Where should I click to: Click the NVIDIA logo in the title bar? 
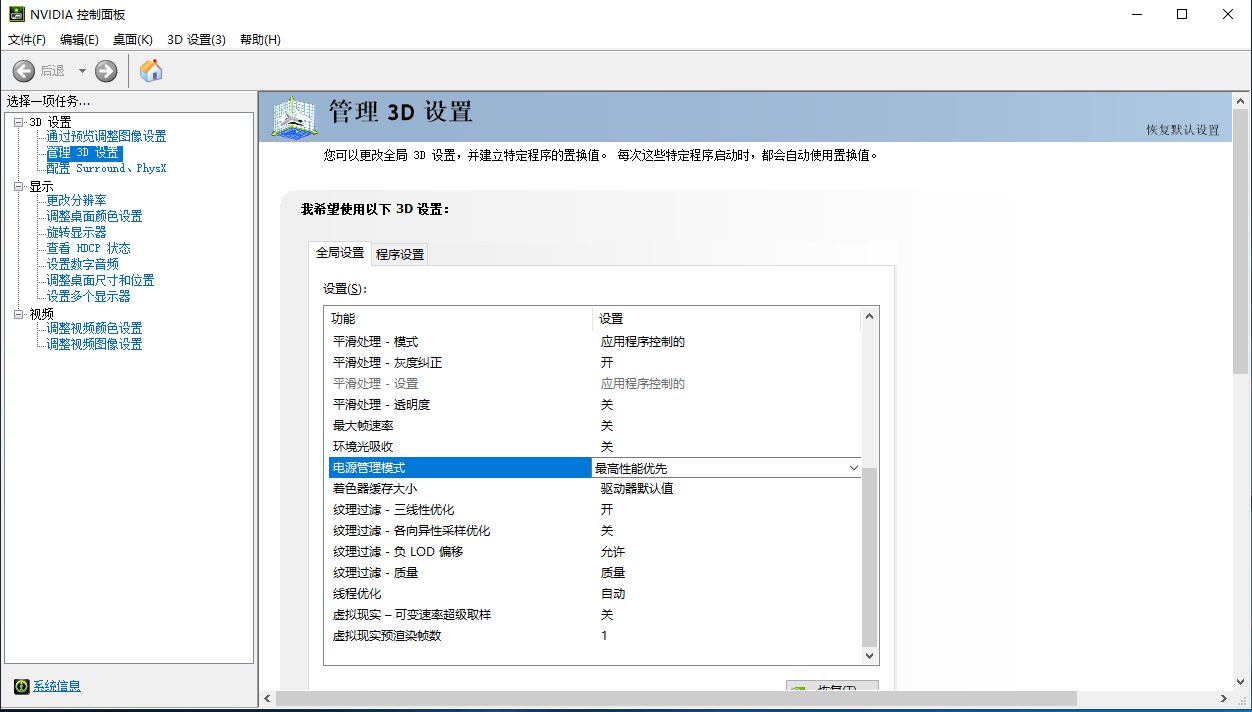(x=17, y=15)
